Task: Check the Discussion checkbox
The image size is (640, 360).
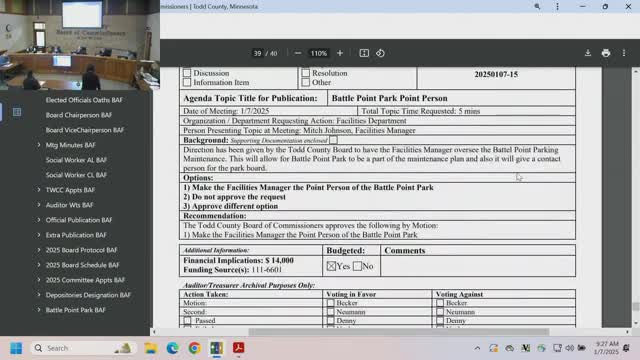Action: (187, 73)
